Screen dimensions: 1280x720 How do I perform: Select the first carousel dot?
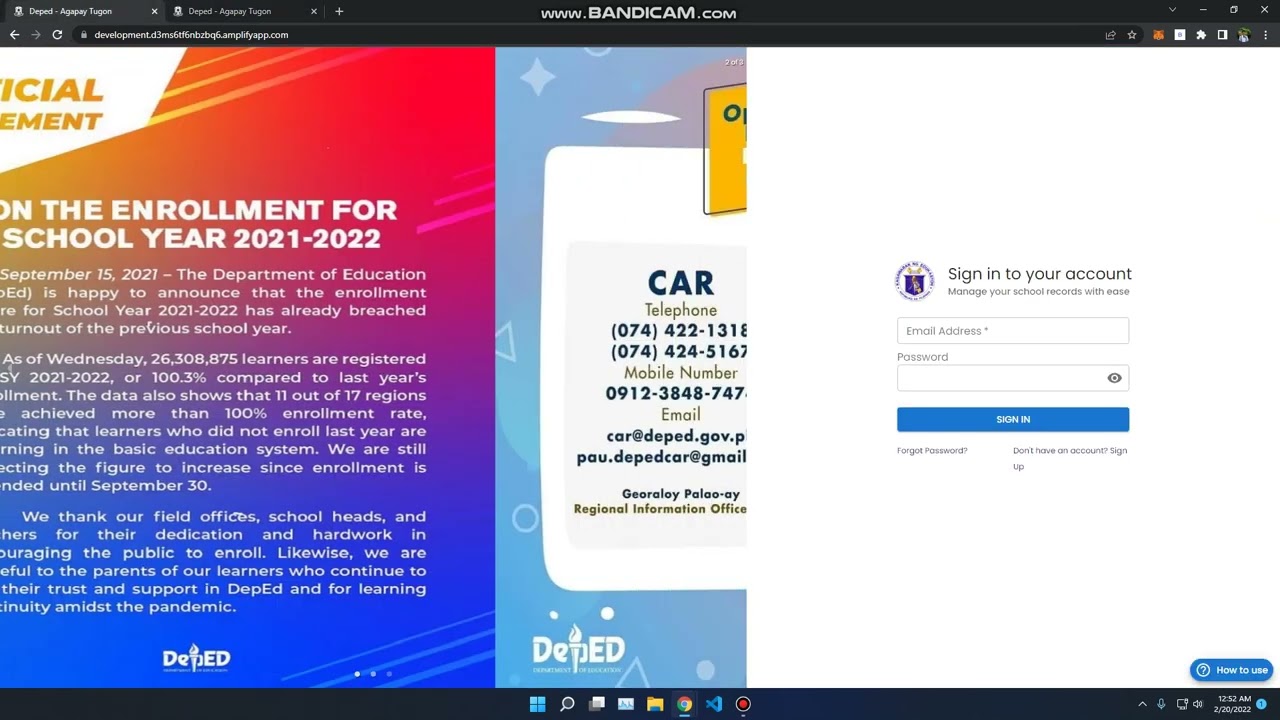coord(357,674)
